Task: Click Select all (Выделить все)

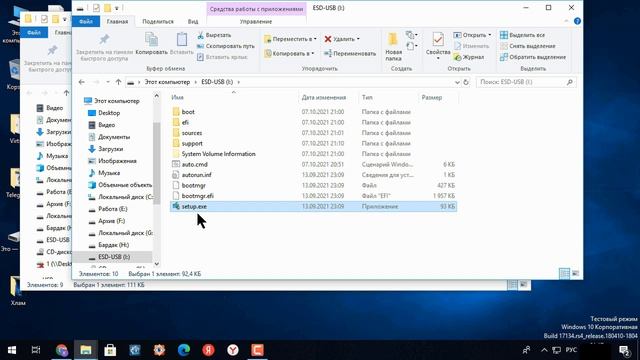Action: (522, 35)
